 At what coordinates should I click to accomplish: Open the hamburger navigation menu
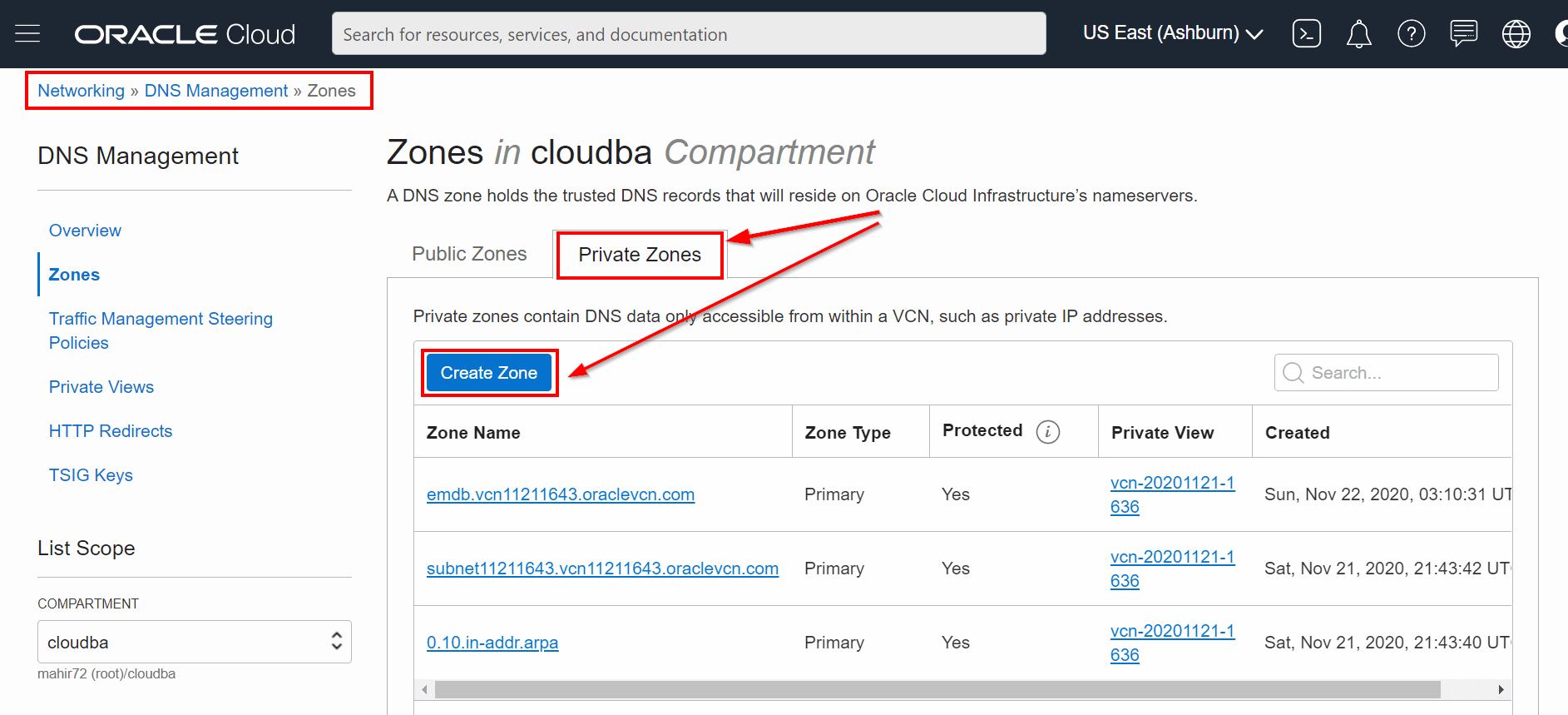pos(27,34)
